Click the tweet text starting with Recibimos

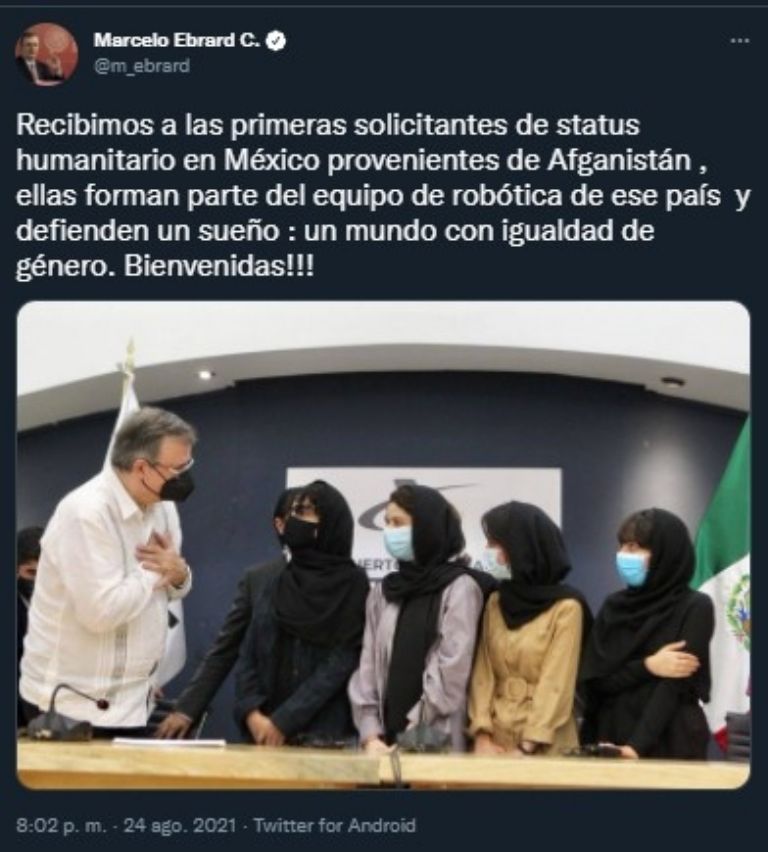point(383,196)
